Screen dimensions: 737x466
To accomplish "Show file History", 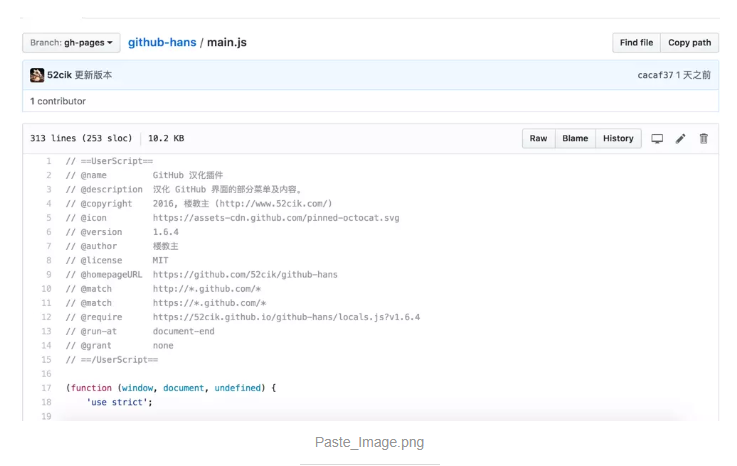I will click(618, 139).
